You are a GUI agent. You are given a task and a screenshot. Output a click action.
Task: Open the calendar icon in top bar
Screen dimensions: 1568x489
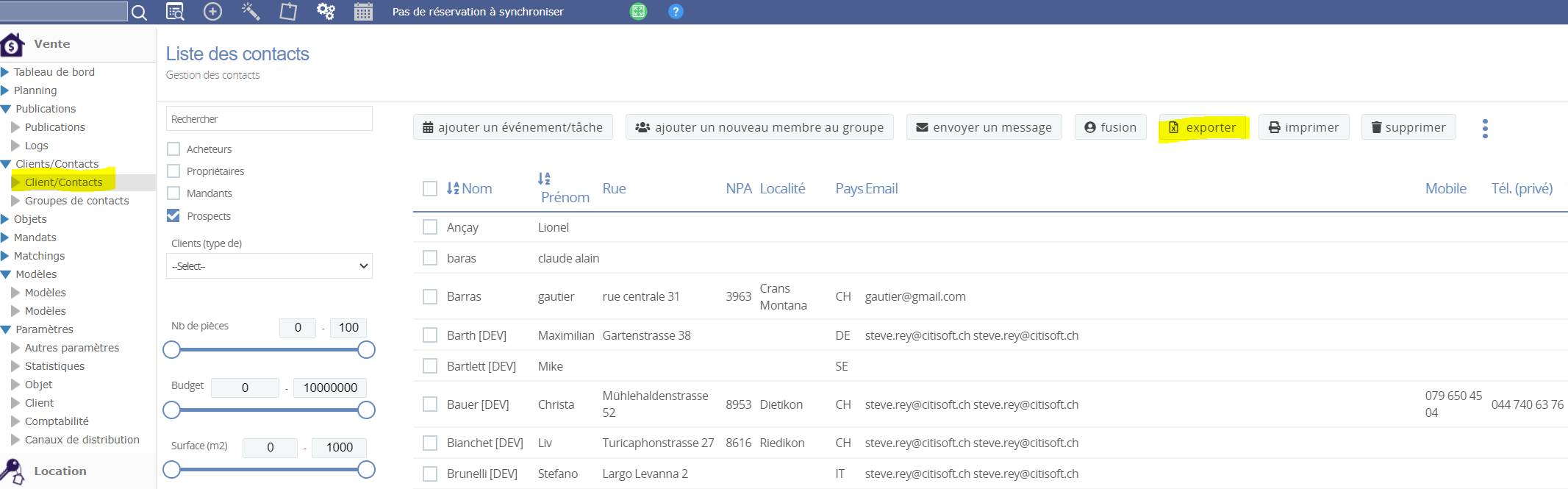(x=363, y=12)
